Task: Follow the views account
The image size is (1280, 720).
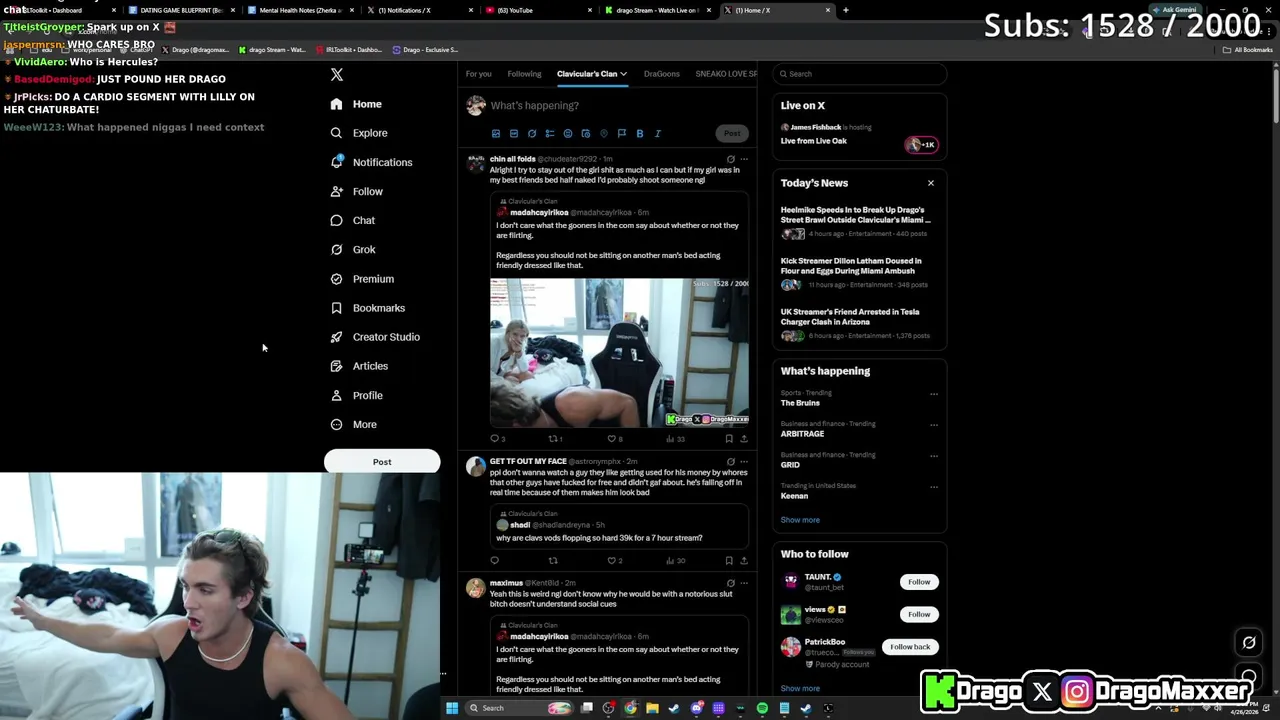Action: (919, 614)
